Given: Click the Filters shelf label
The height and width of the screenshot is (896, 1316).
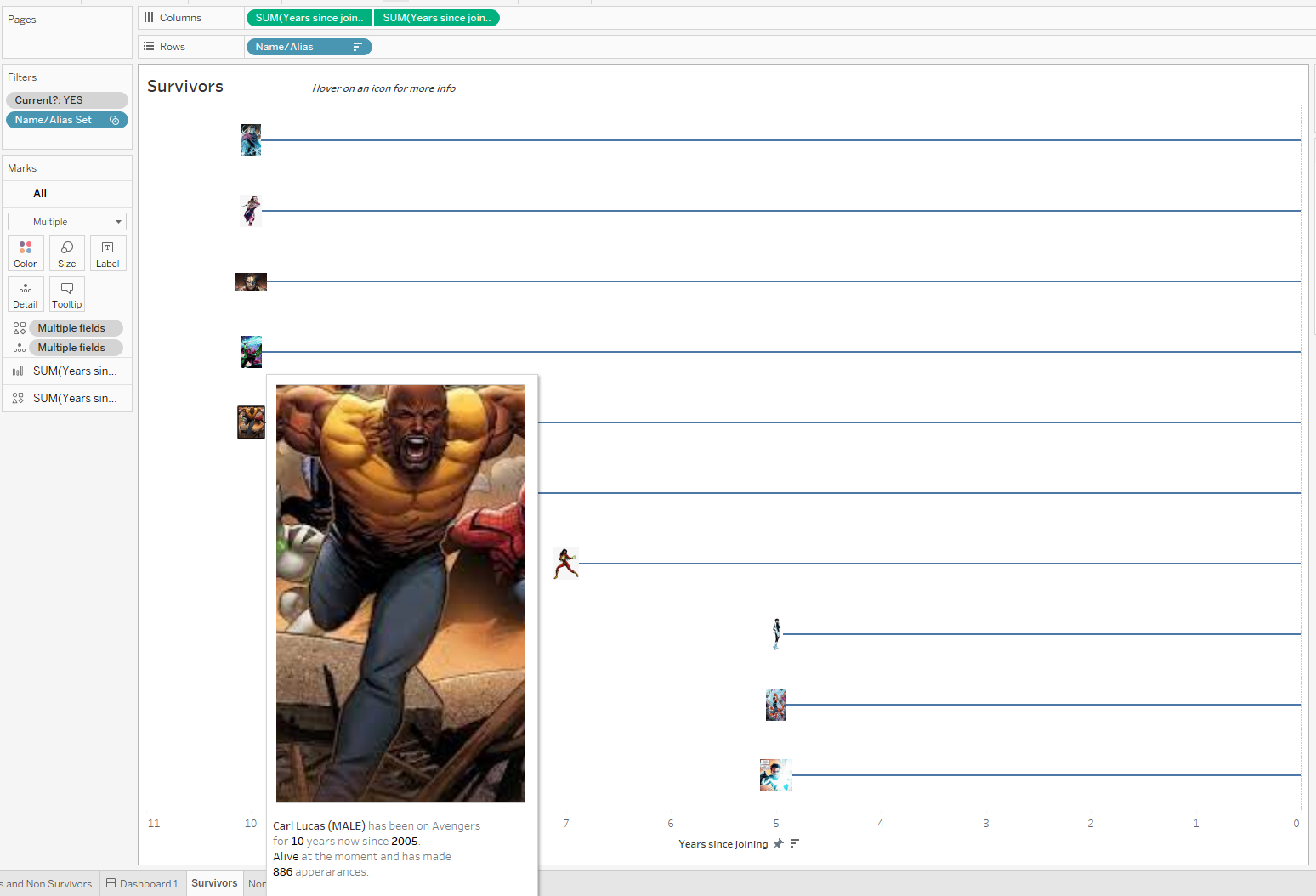Looking at the screenshot, I should pos(22,77).
